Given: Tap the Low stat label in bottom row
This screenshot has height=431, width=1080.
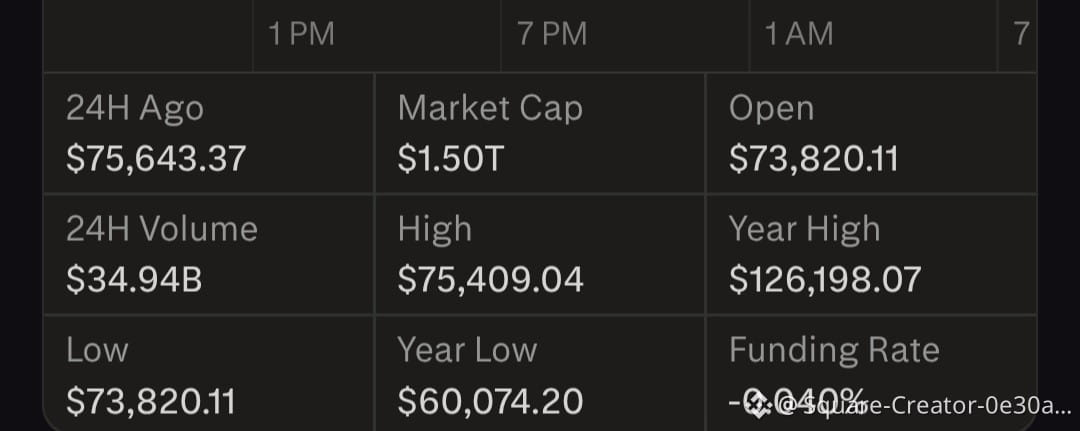Looking at the screenshot, I should [x=97, y=350].
